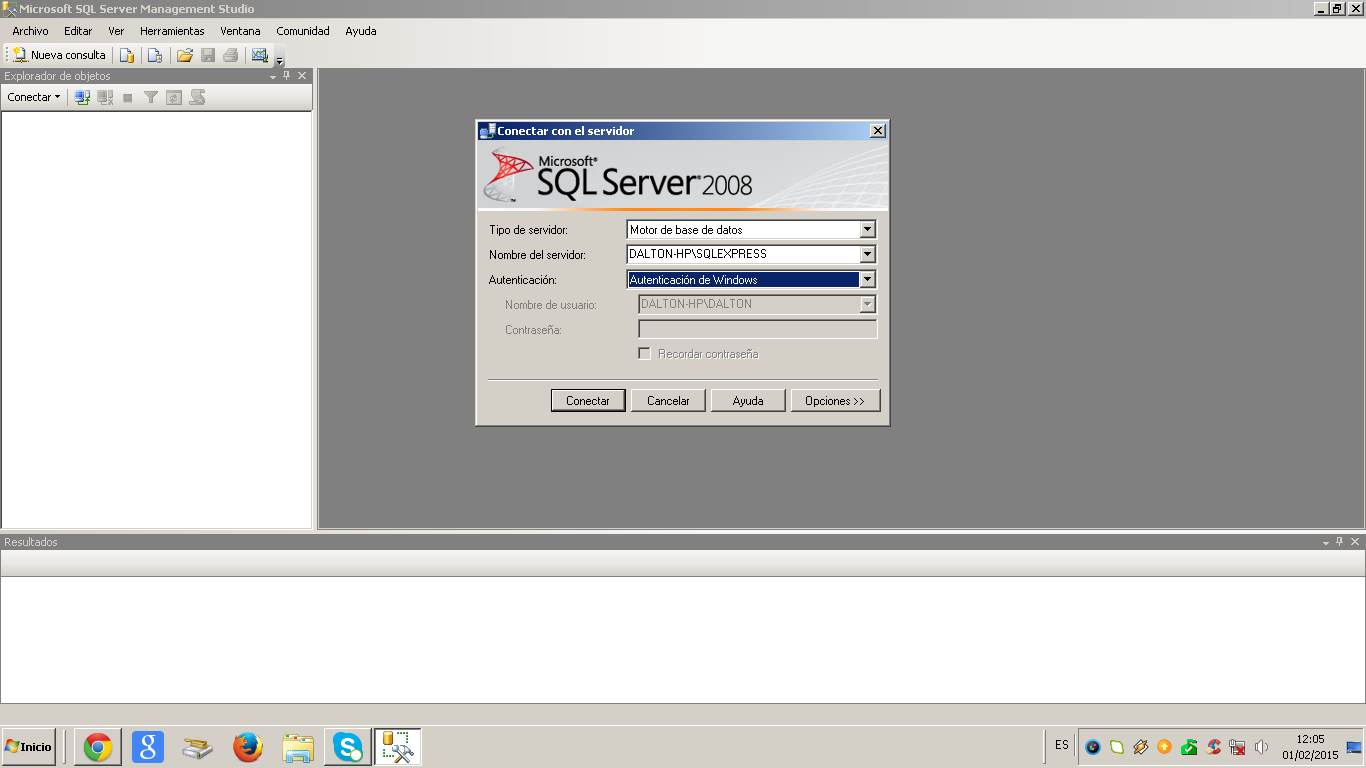Close the Explorador de objetos panel
The width and height of the screenshot is (1366, 768).
[302, 76]
